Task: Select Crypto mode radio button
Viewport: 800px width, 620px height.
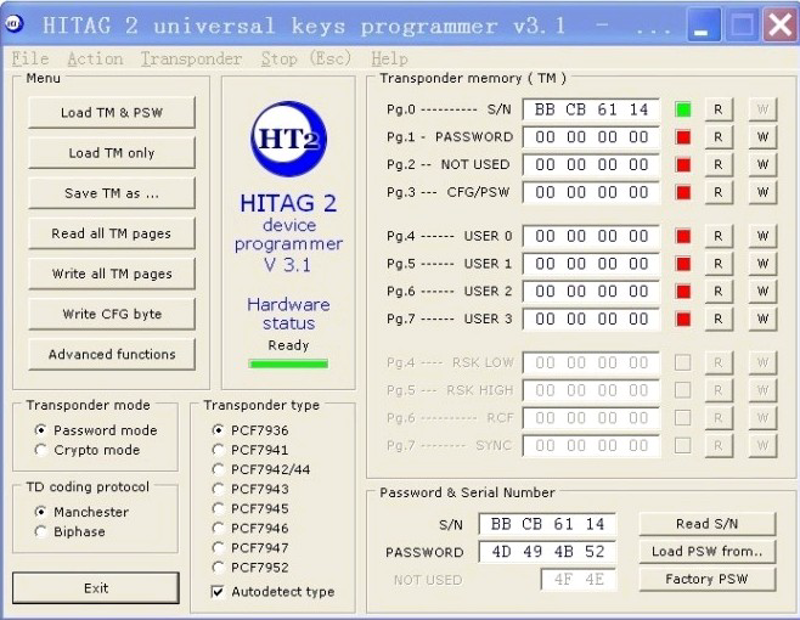Action: pos(41,450)
